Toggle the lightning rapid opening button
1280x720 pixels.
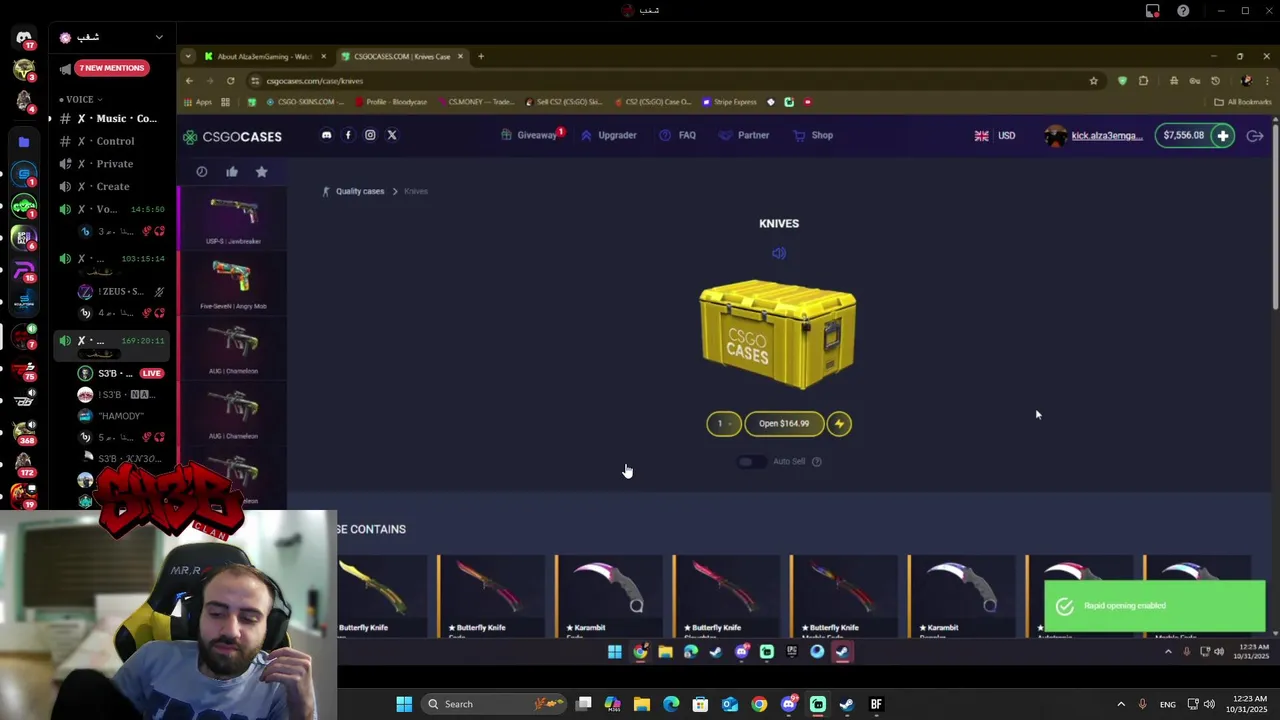pos(839,424)
